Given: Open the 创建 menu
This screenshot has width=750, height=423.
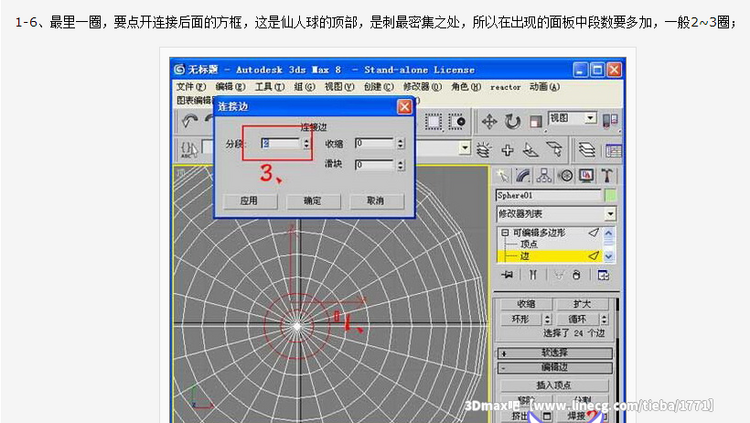Looking at the screenshot, I should click(x=378, y=87).
